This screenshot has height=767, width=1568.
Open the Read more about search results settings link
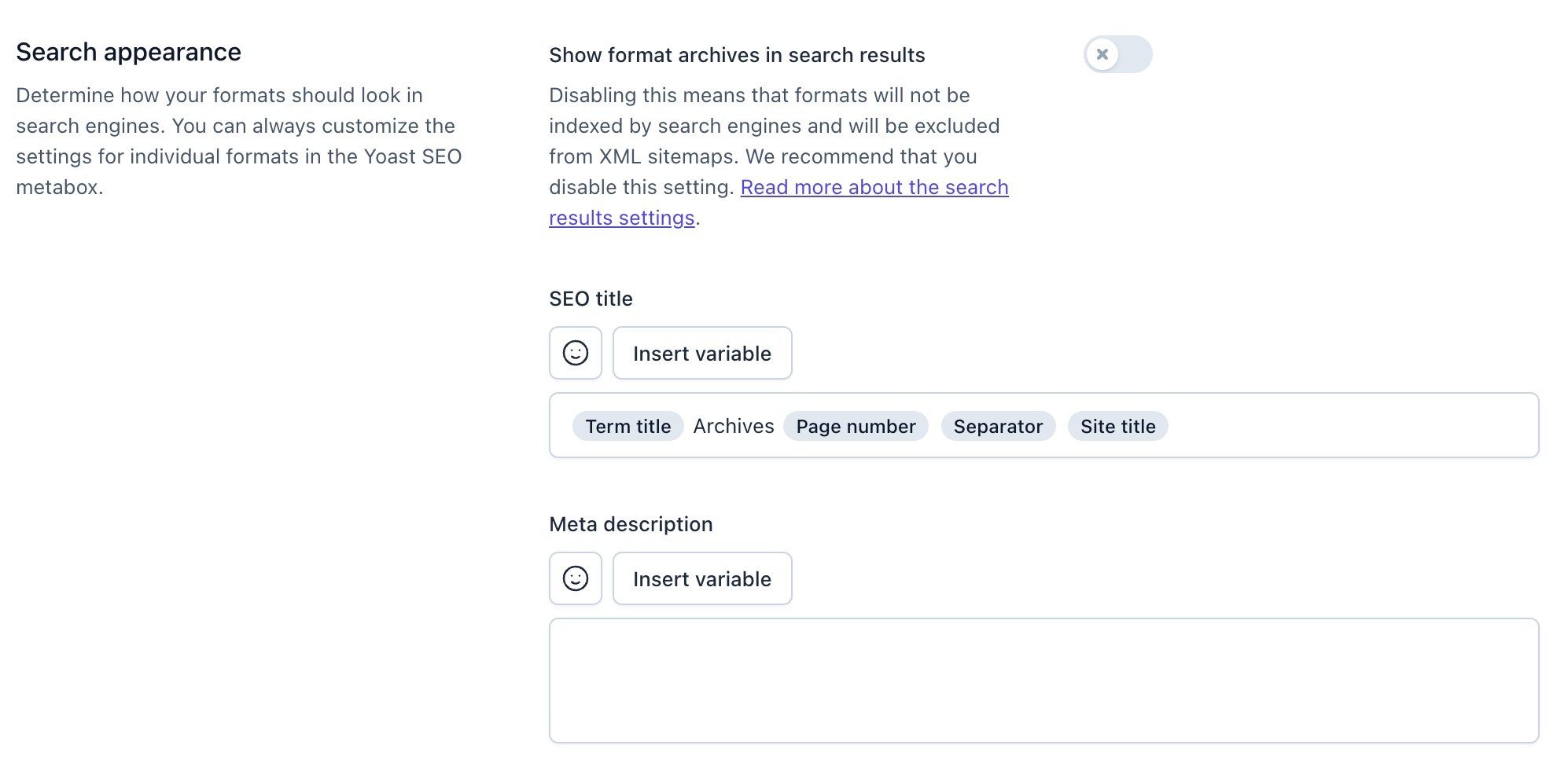click(x=875, y=187)
